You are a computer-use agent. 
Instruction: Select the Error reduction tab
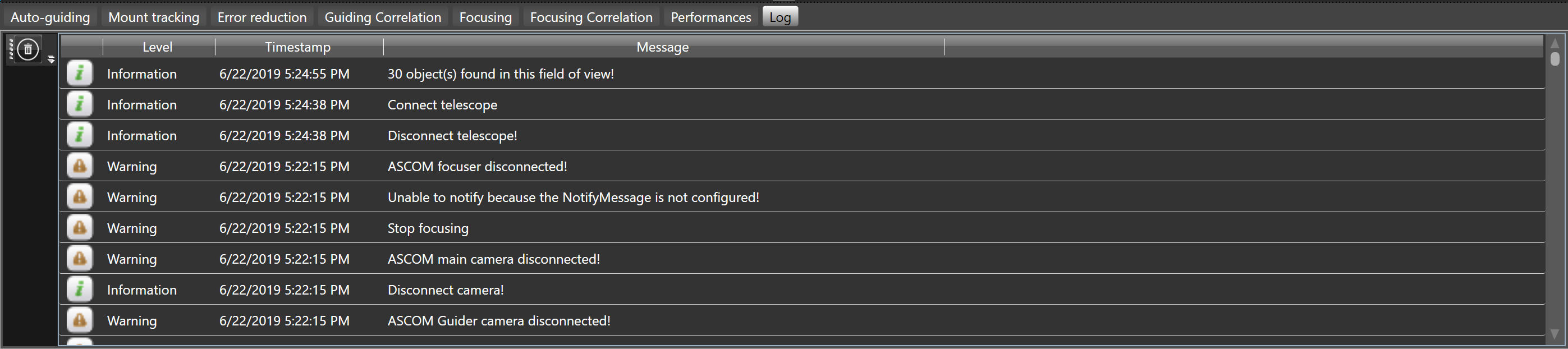tap(262, 17)
